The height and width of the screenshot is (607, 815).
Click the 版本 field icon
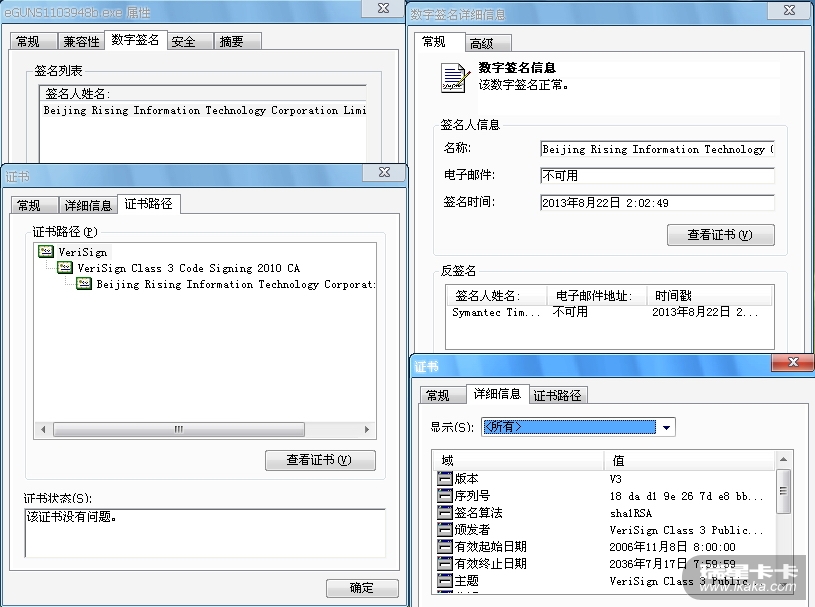click(445, 478)
